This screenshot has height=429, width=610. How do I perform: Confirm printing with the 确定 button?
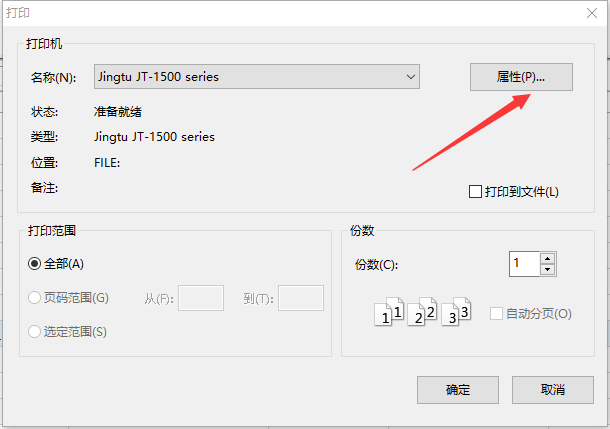click(457, 389)
